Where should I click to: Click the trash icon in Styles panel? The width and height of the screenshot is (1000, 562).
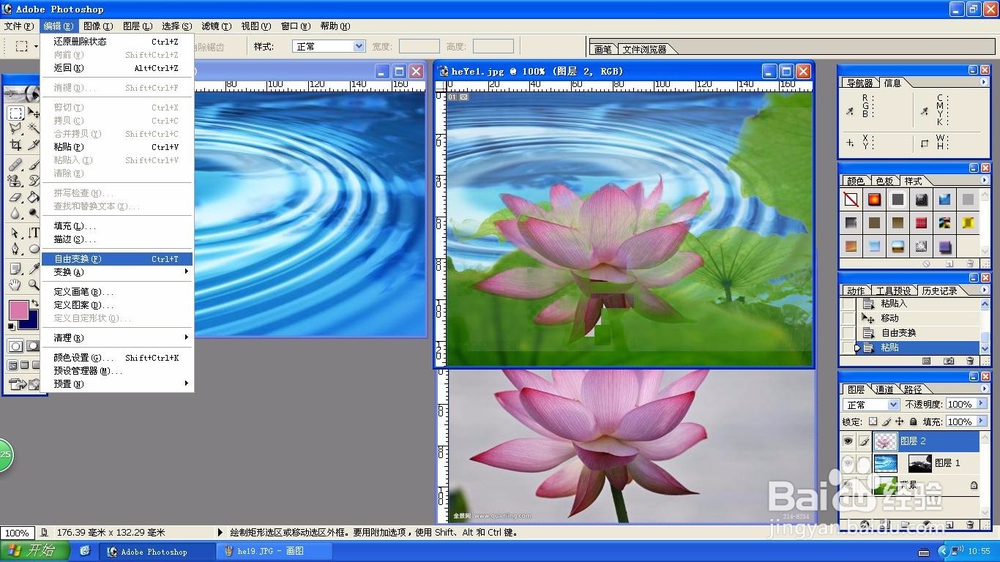[969, 263]
